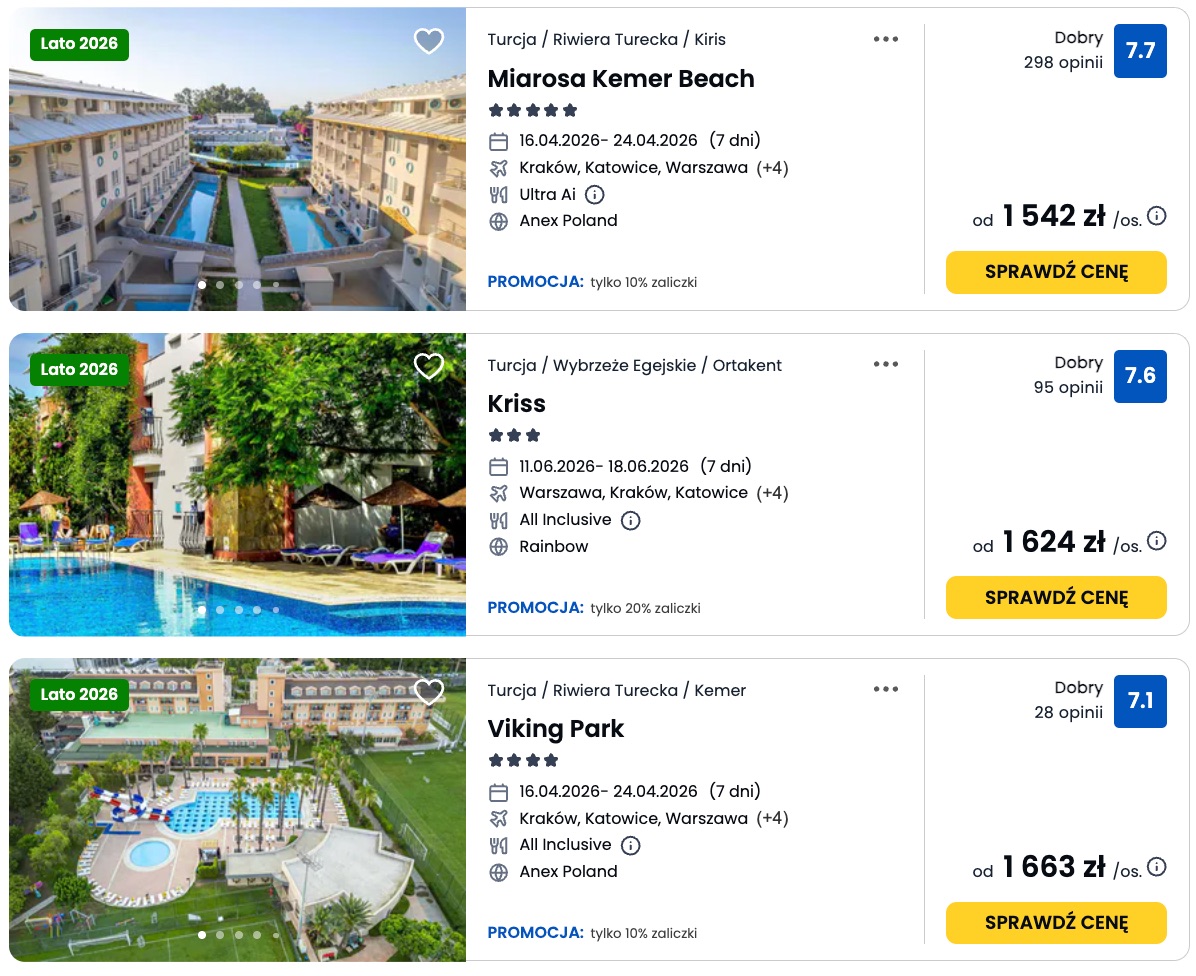Open the three-dot menu on the Kriss card

tap(885, 363)
